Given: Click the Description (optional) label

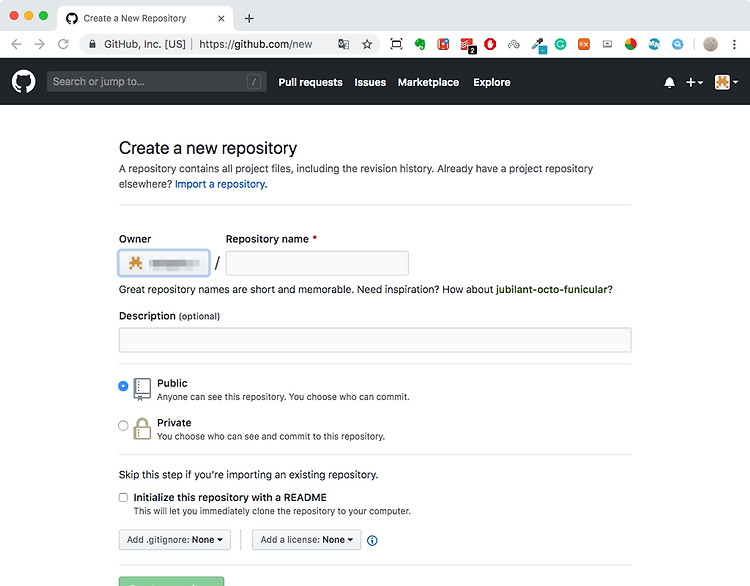Looking at the screenshot, I should 169,316.
